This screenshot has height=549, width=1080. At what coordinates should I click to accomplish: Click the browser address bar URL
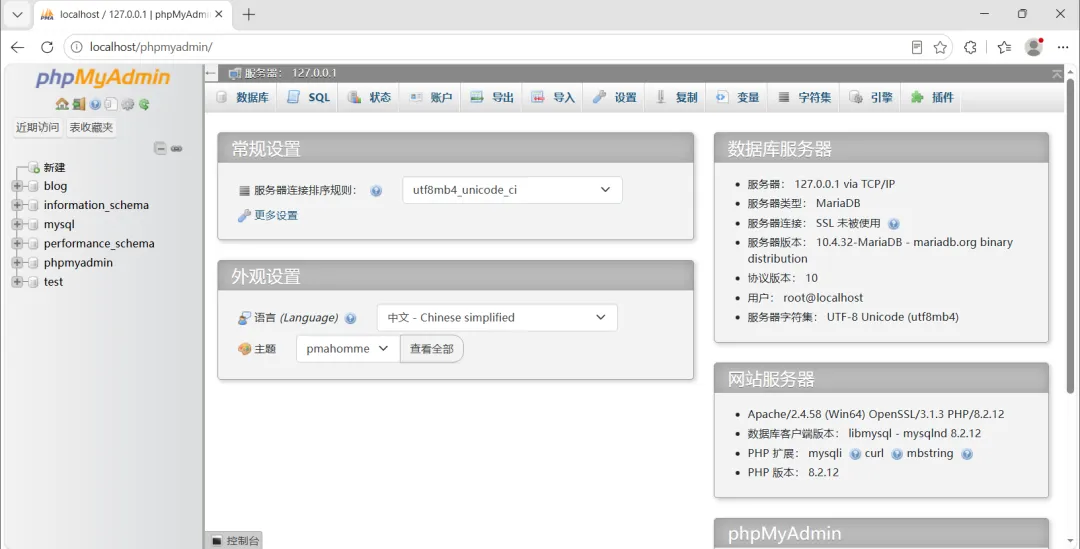tap(151, 47)
